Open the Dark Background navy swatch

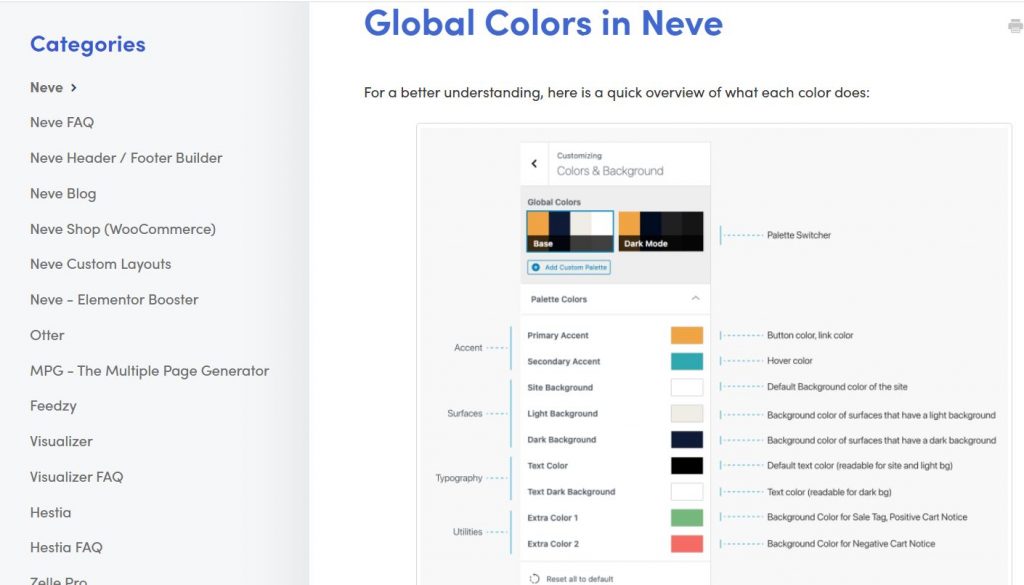click(x=686, y=440)
